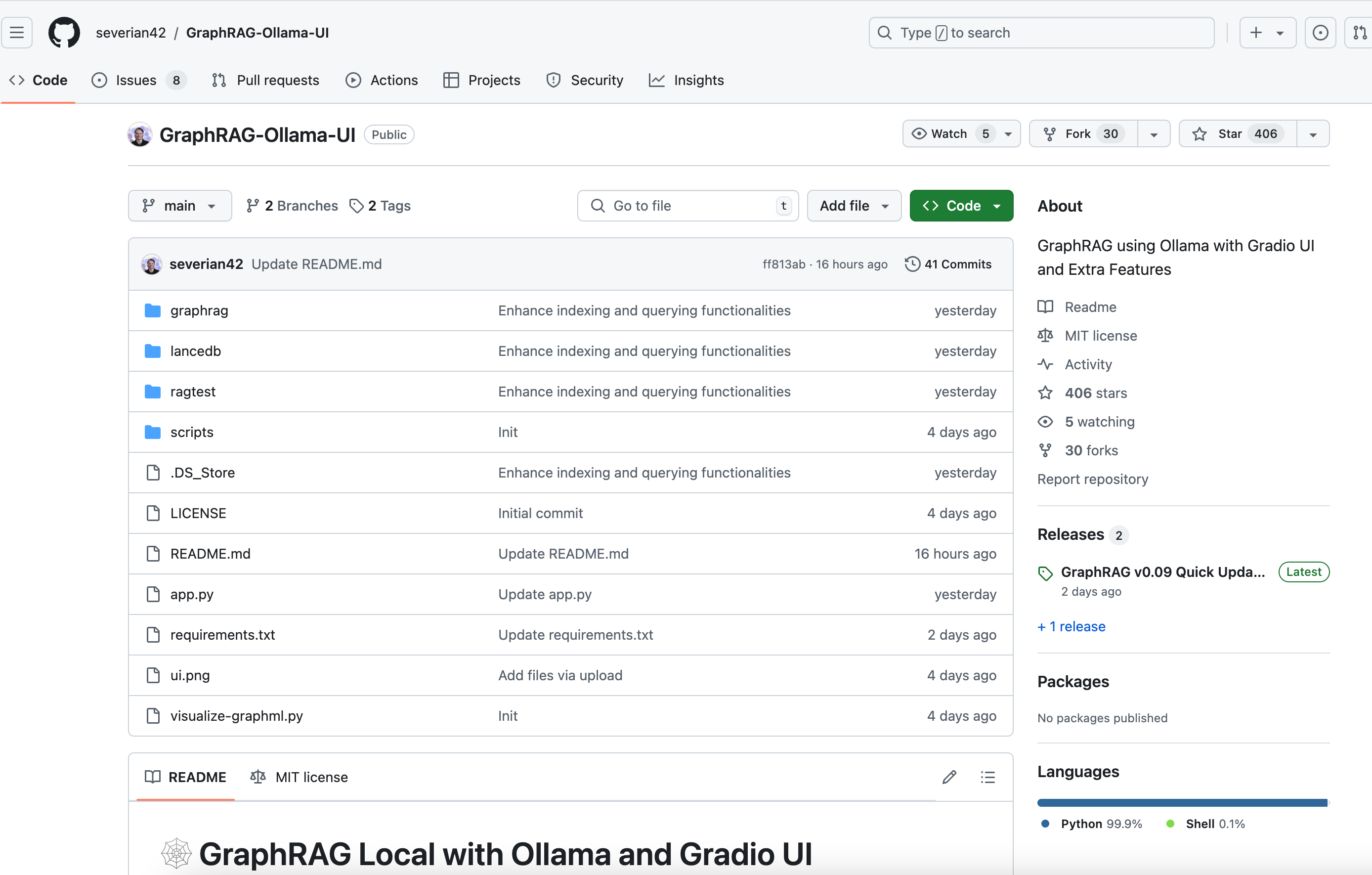Click the folder icon next to ragtest
The image size is (1372, 875).
tap(152, 392)
